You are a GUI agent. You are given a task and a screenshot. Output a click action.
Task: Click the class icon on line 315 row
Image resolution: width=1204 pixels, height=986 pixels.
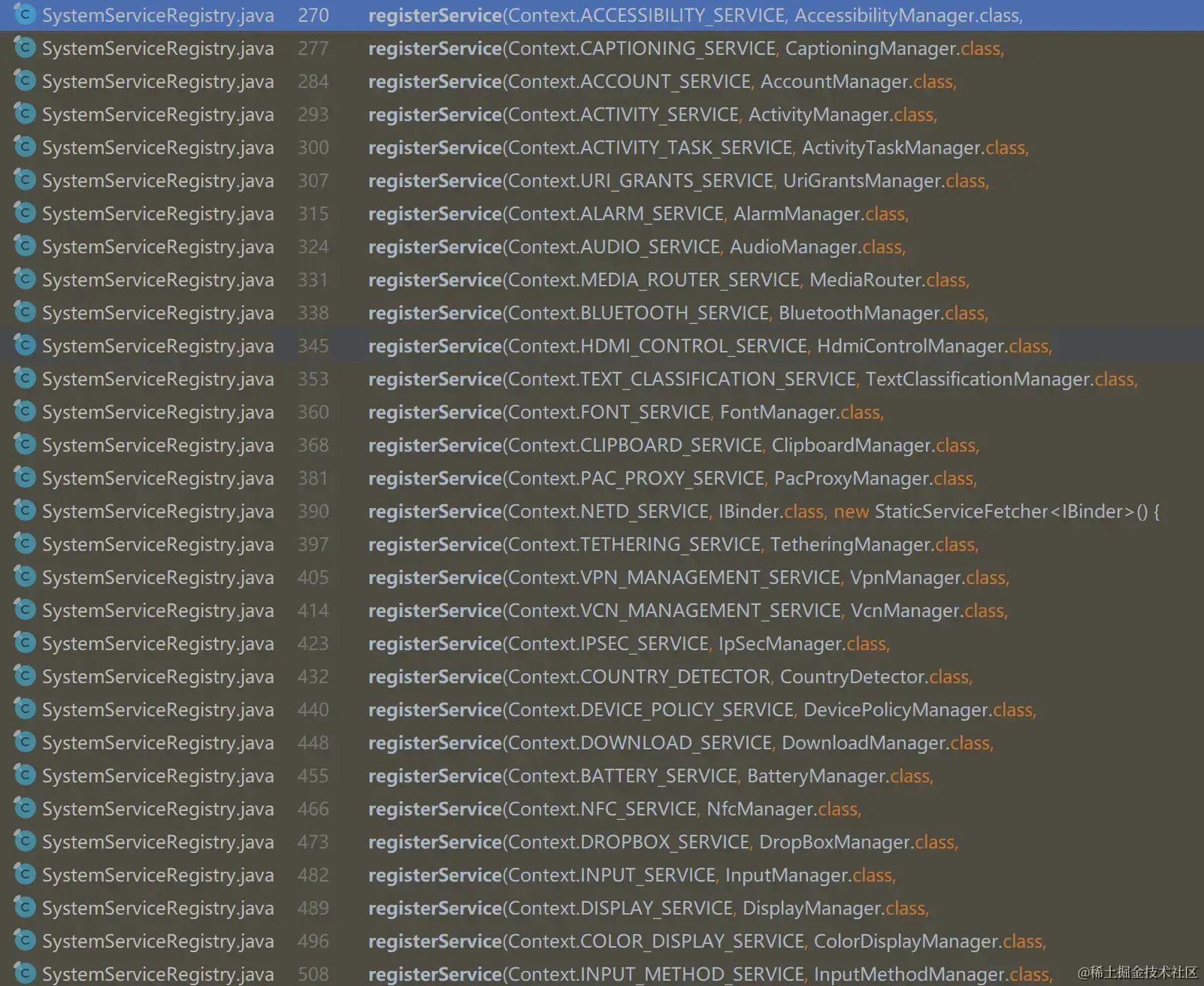25,213
